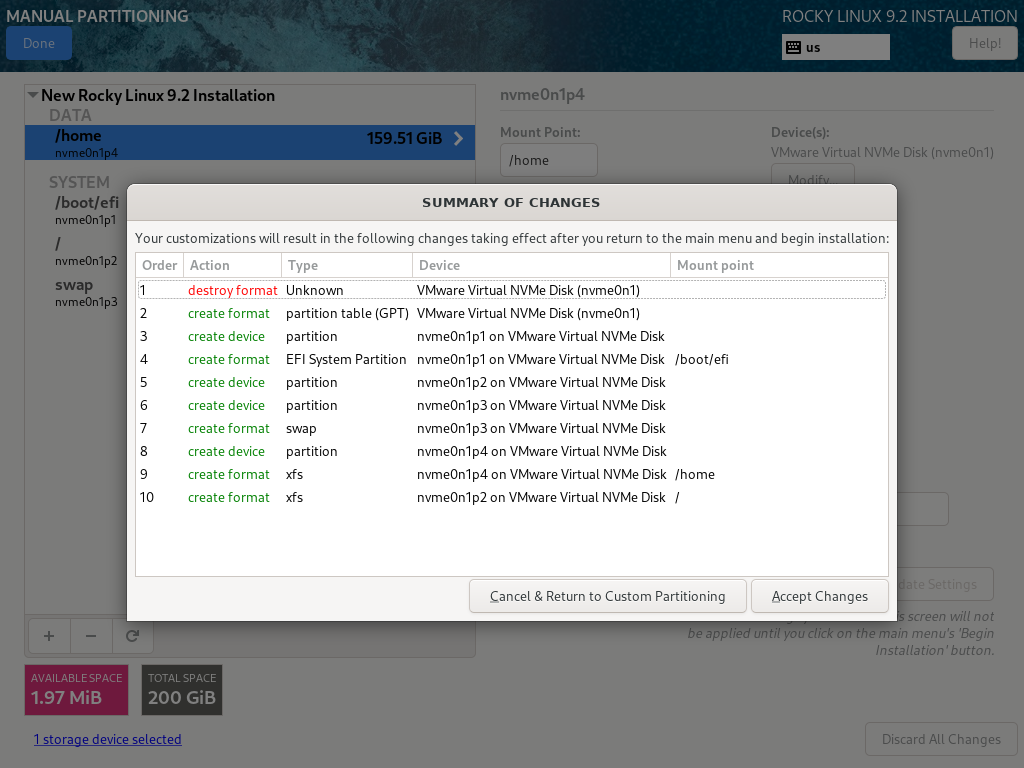Click the Mount Point input field
Screen dimensions: 1024x768
tap(549, 160)
